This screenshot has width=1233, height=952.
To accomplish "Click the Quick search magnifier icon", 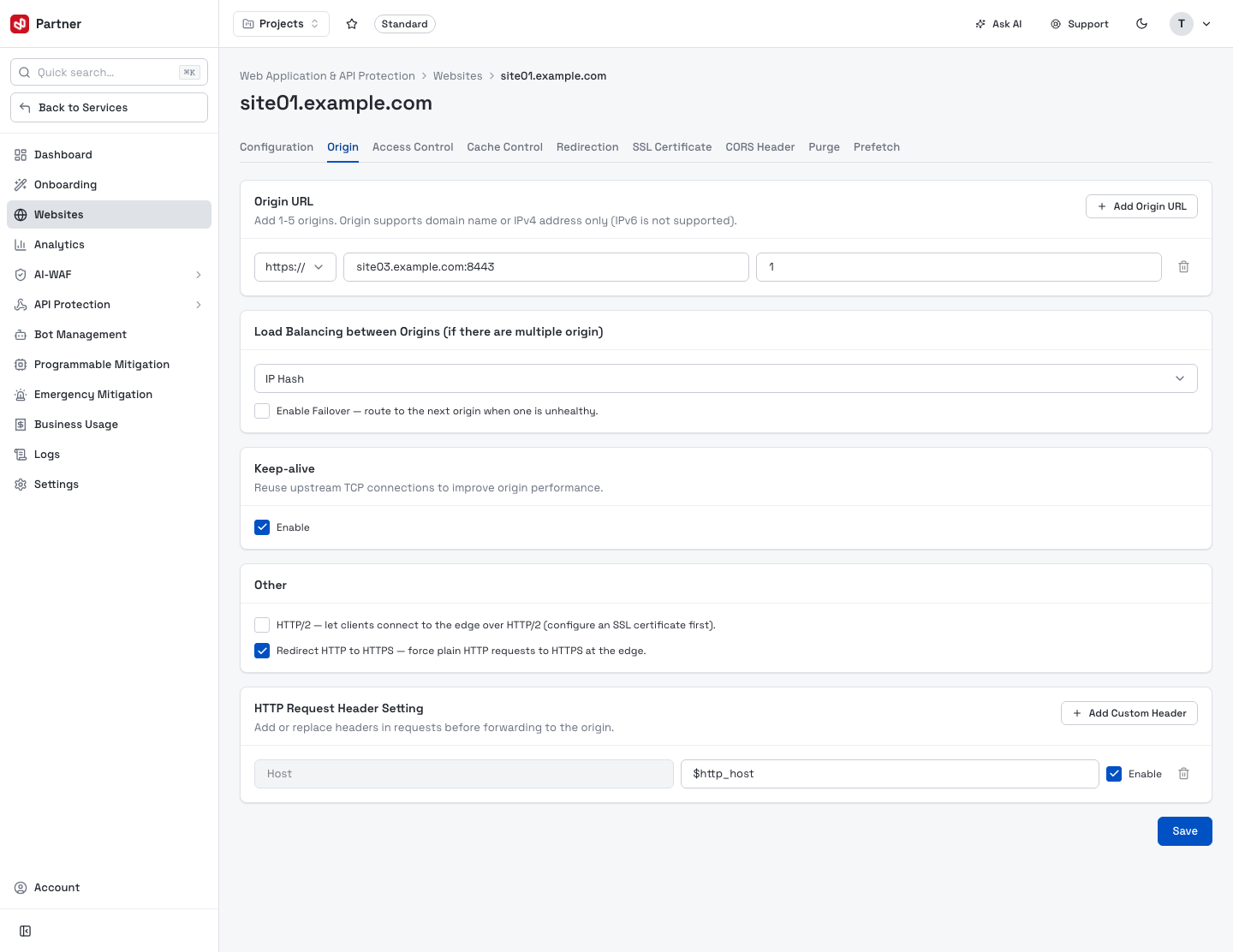I will point(25,73).
